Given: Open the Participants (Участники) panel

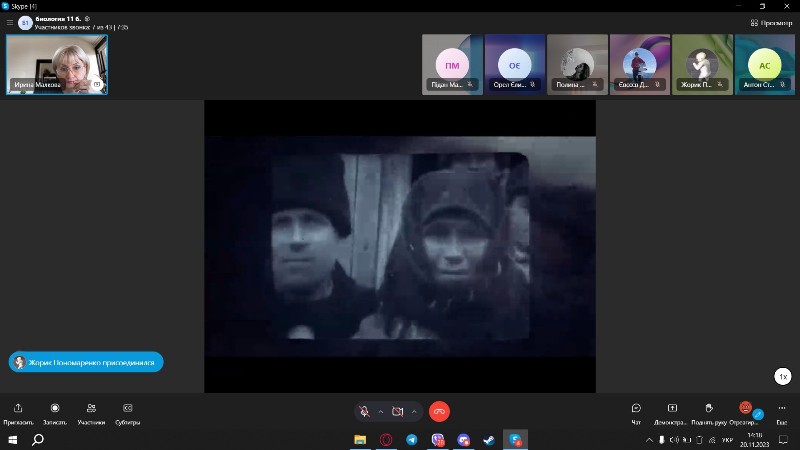Looking at the screenshot, I should pos(91,413).
